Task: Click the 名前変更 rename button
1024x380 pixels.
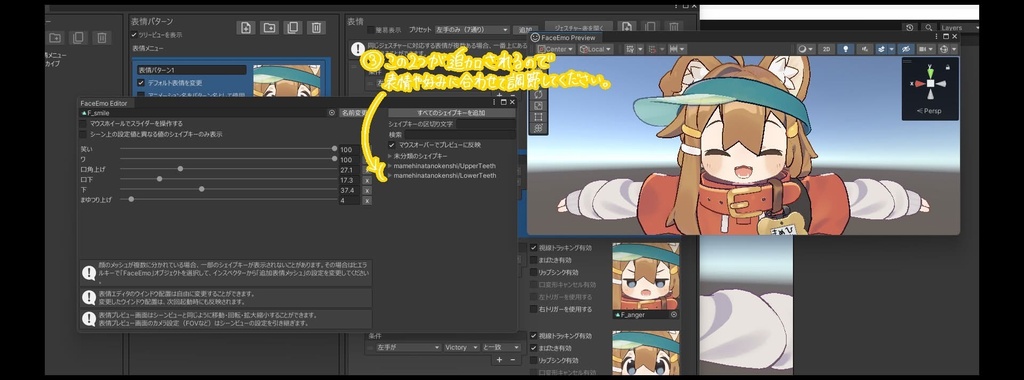Action: [x=354, y=113]
